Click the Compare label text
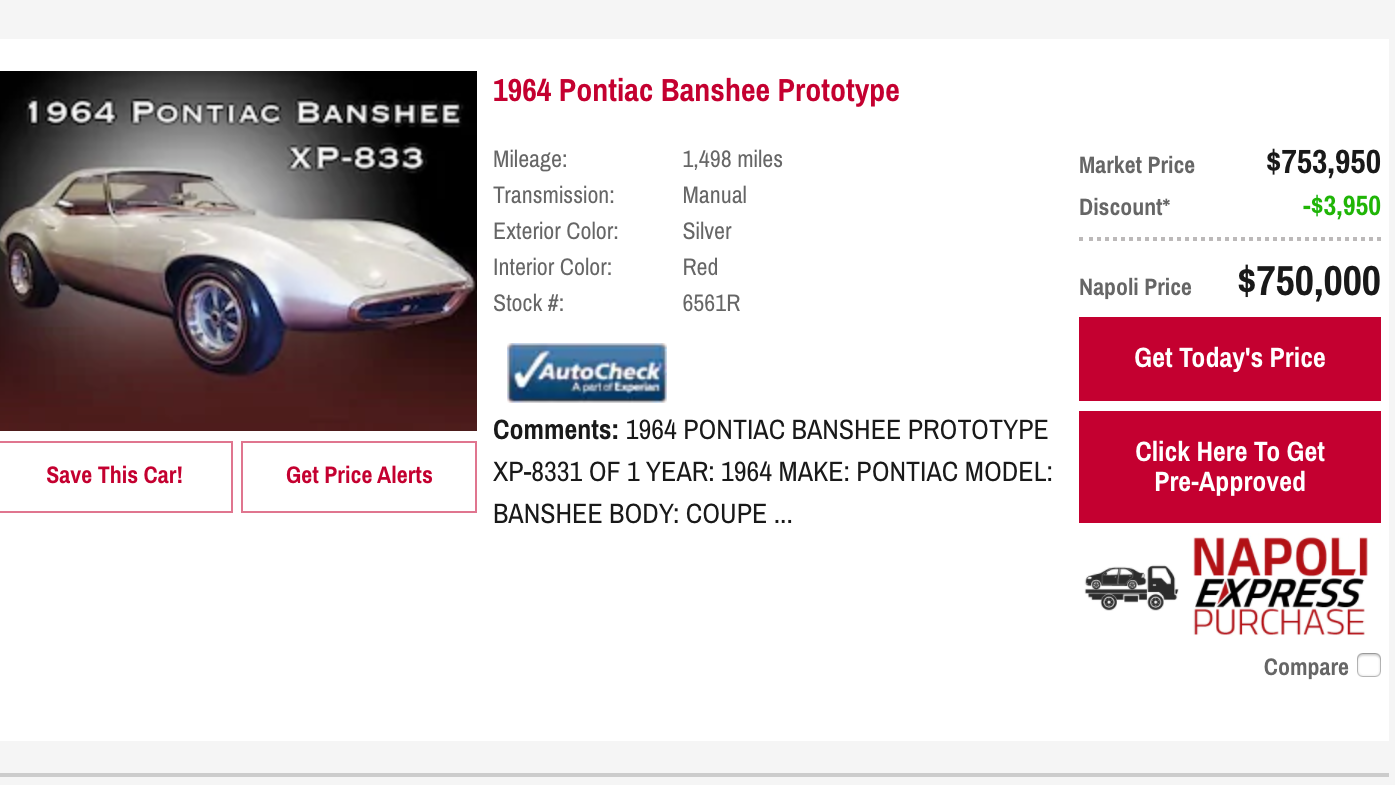1395x785 pixels. [1305, 667]
